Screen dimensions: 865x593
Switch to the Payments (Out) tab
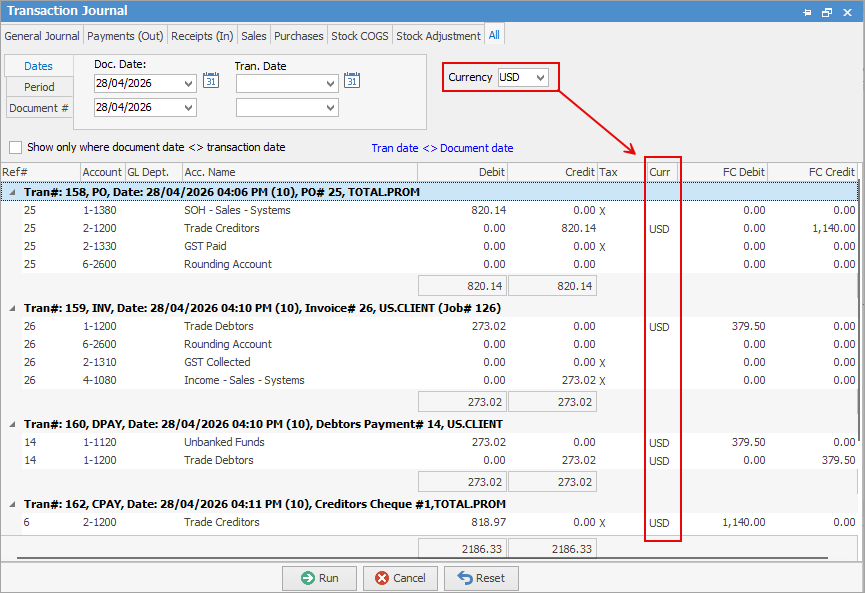point(125,36)
